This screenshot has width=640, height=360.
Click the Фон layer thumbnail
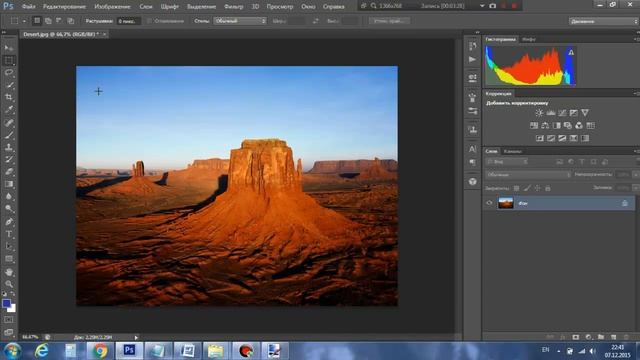click(x=506, y=203)
